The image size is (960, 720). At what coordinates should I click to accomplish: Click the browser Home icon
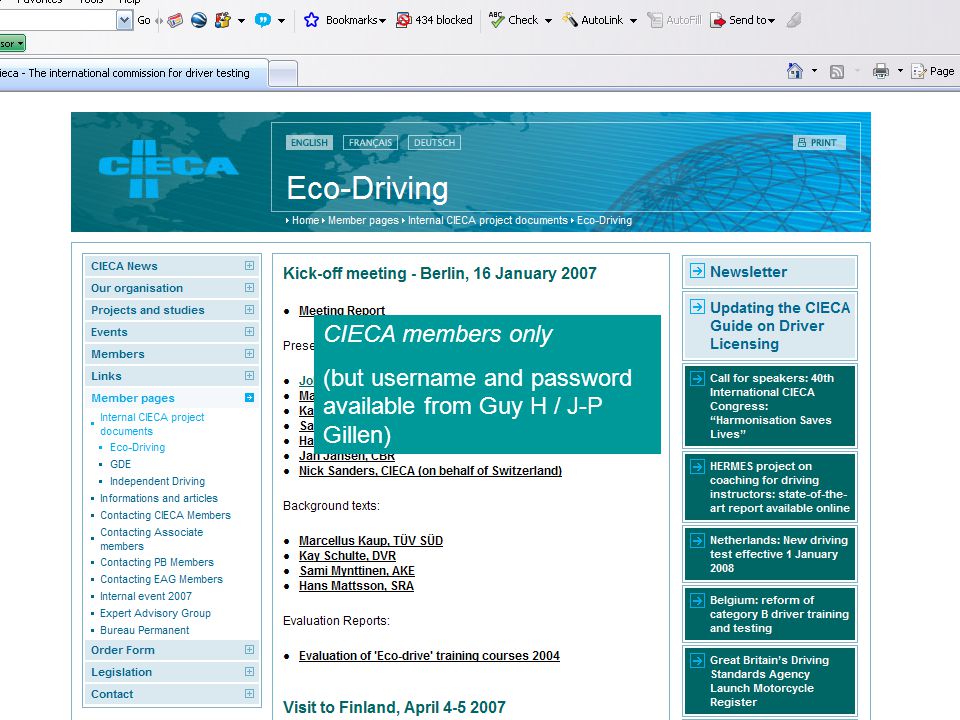[795, 71]
